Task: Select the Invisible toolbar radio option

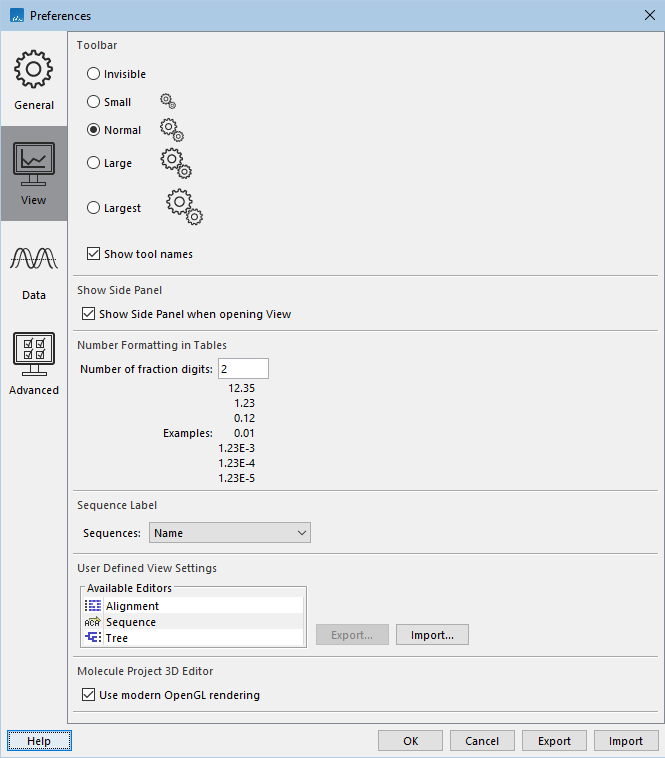Action: tap(94, 74)
